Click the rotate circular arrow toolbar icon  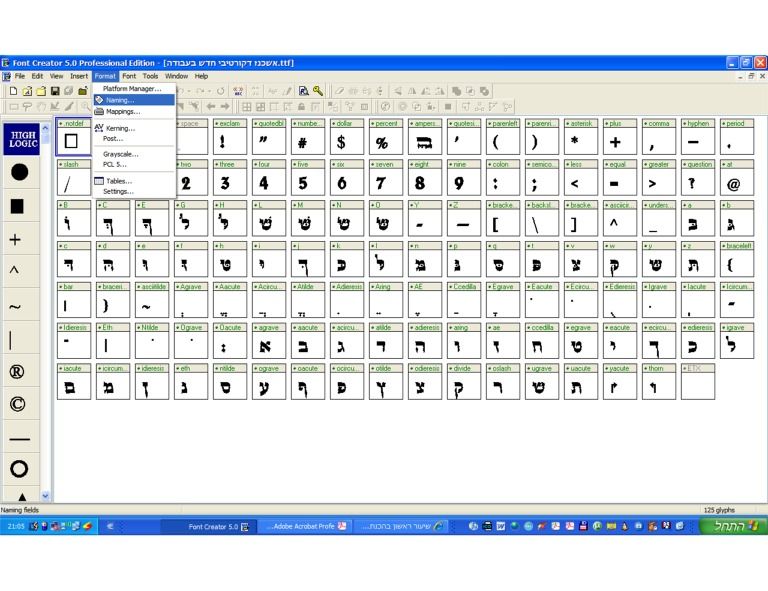point(221,91)
